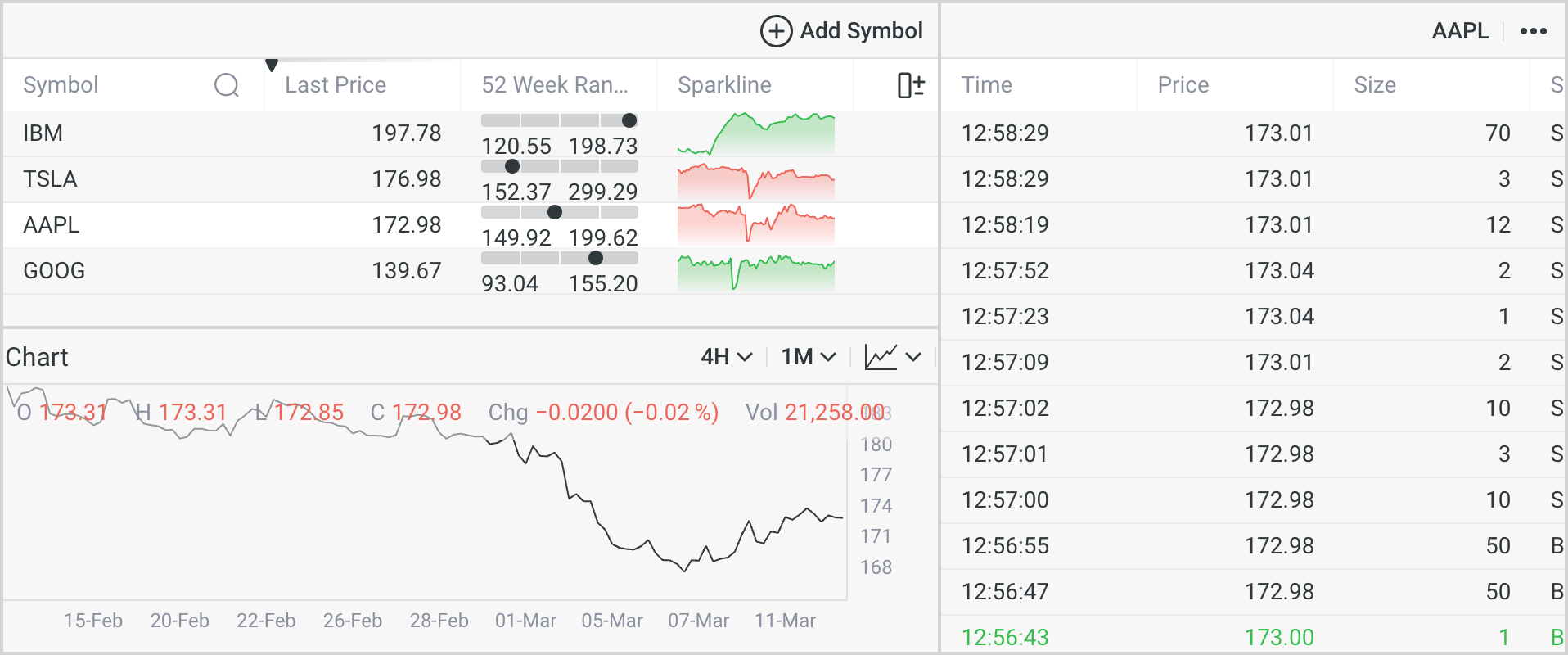Click the 12:56:55 trade time

(1005, 545)
